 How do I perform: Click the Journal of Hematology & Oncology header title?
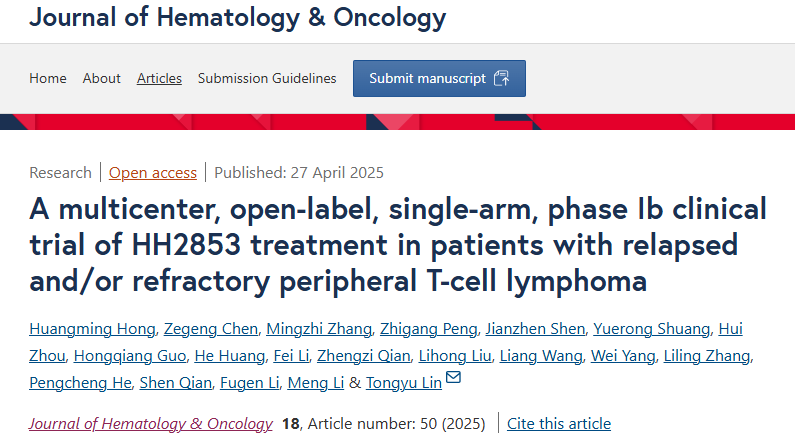coord(238,17)
